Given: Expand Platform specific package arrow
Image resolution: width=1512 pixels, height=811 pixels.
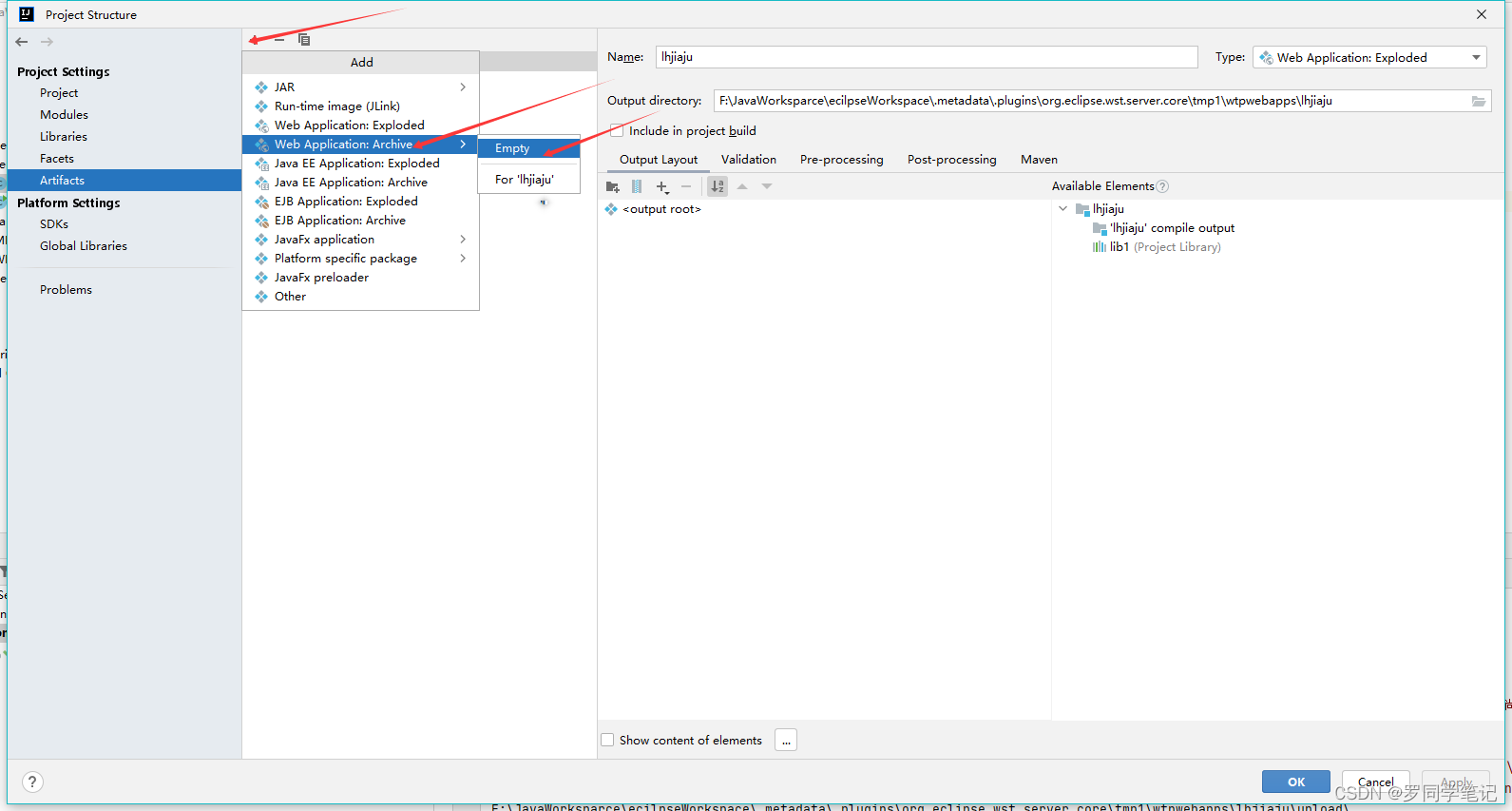Looking at the screenshot, I should point(463,259).
